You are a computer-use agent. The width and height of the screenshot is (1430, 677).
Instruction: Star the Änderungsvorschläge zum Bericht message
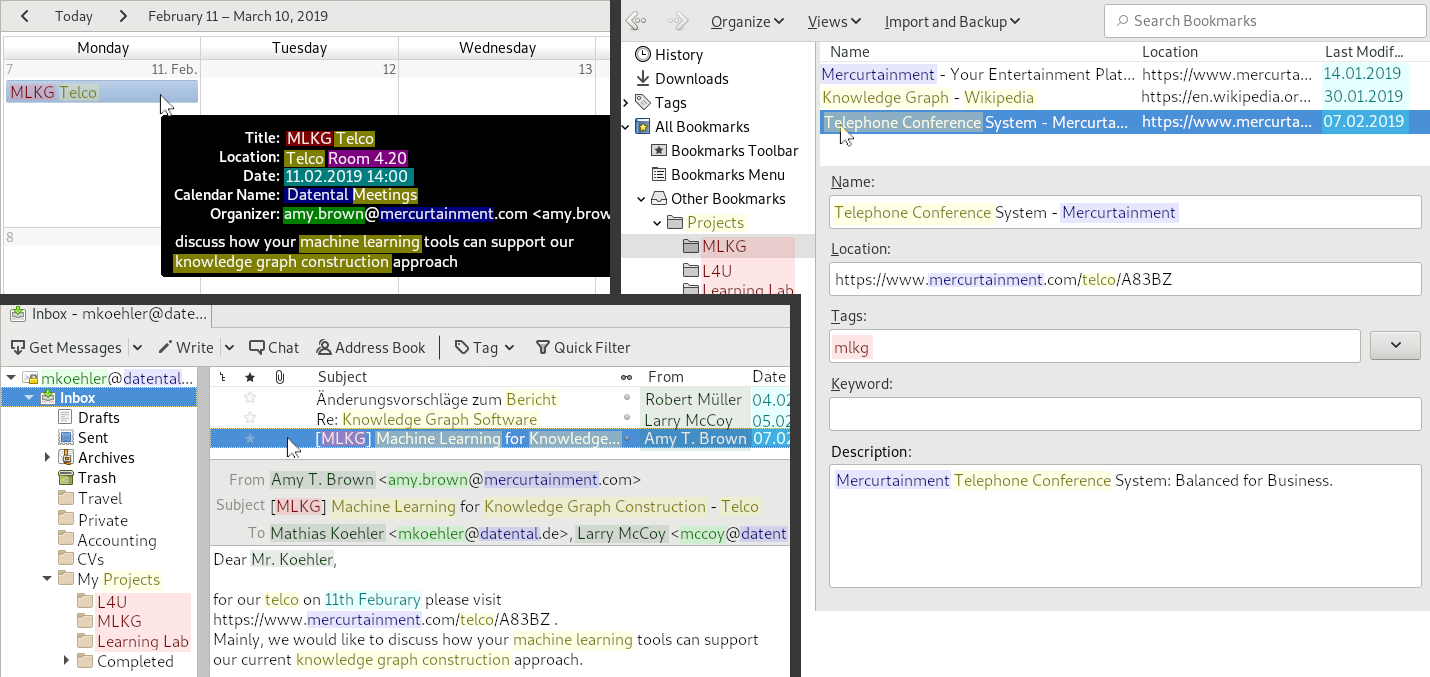251,399
